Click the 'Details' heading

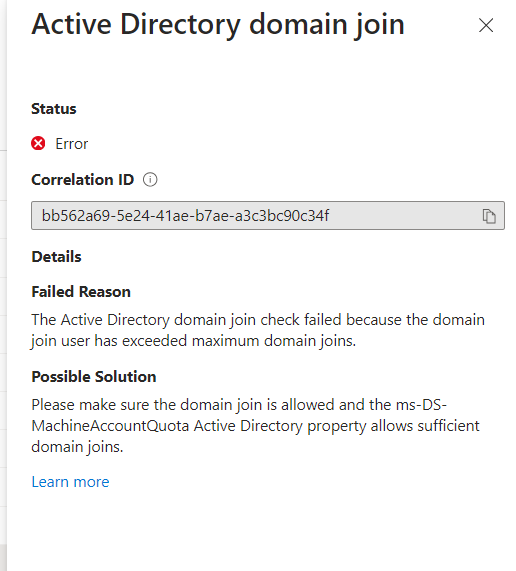(x=56, y=257)
